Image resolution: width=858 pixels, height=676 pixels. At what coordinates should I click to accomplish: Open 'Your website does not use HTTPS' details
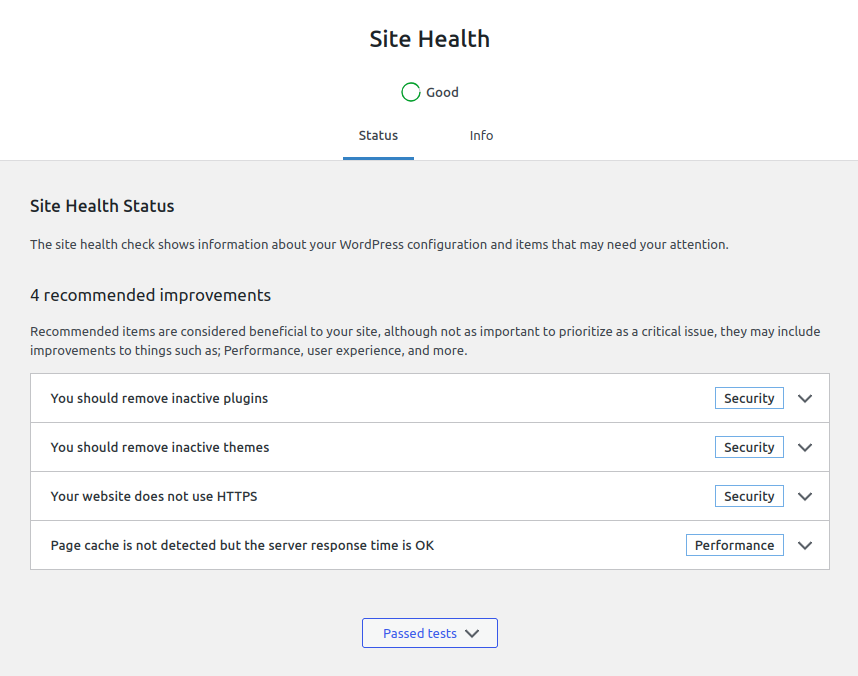coord(154,496)
